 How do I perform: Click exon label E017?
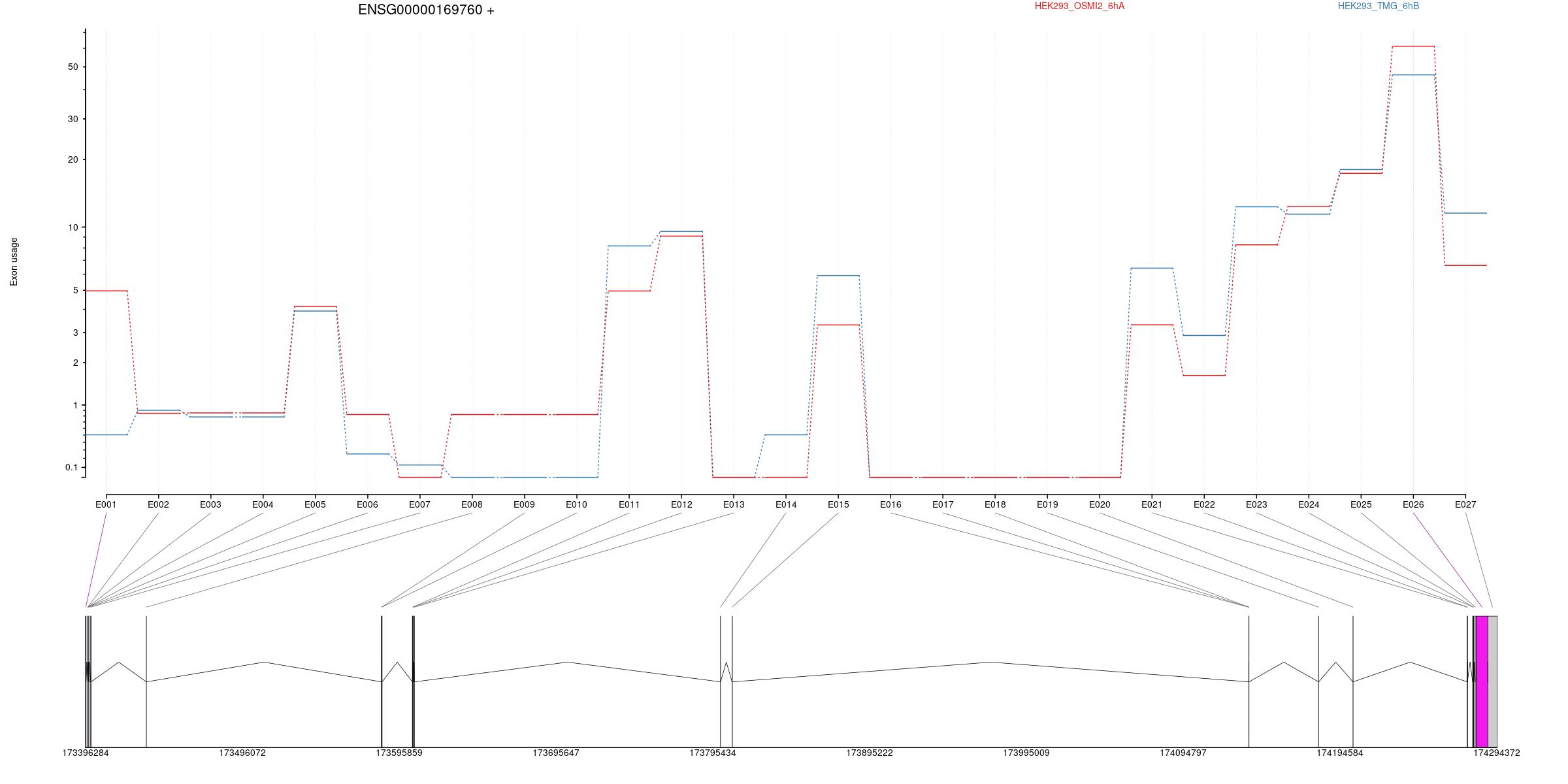[943, 504]
